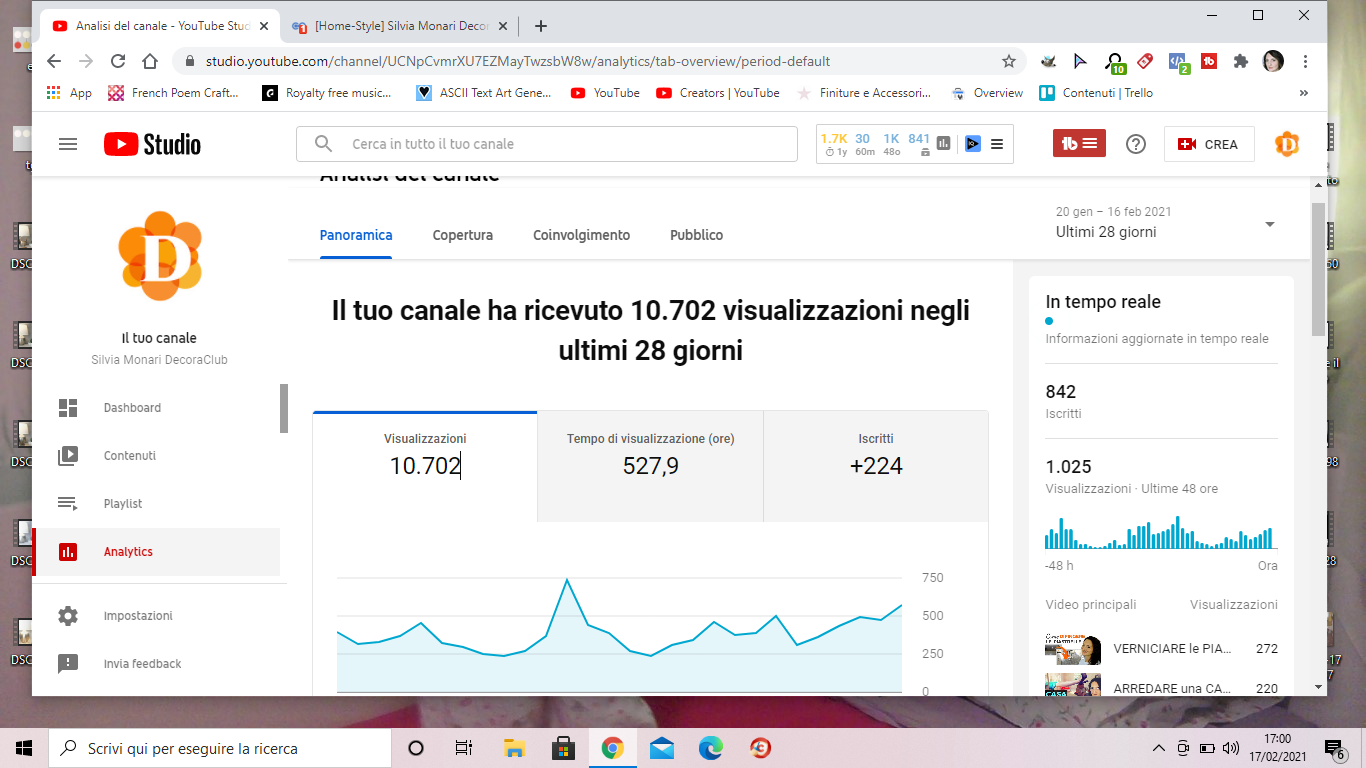Open the Chrome three-dot menu
This screenshot has width=1366, height=768.
click(1306, 61)
